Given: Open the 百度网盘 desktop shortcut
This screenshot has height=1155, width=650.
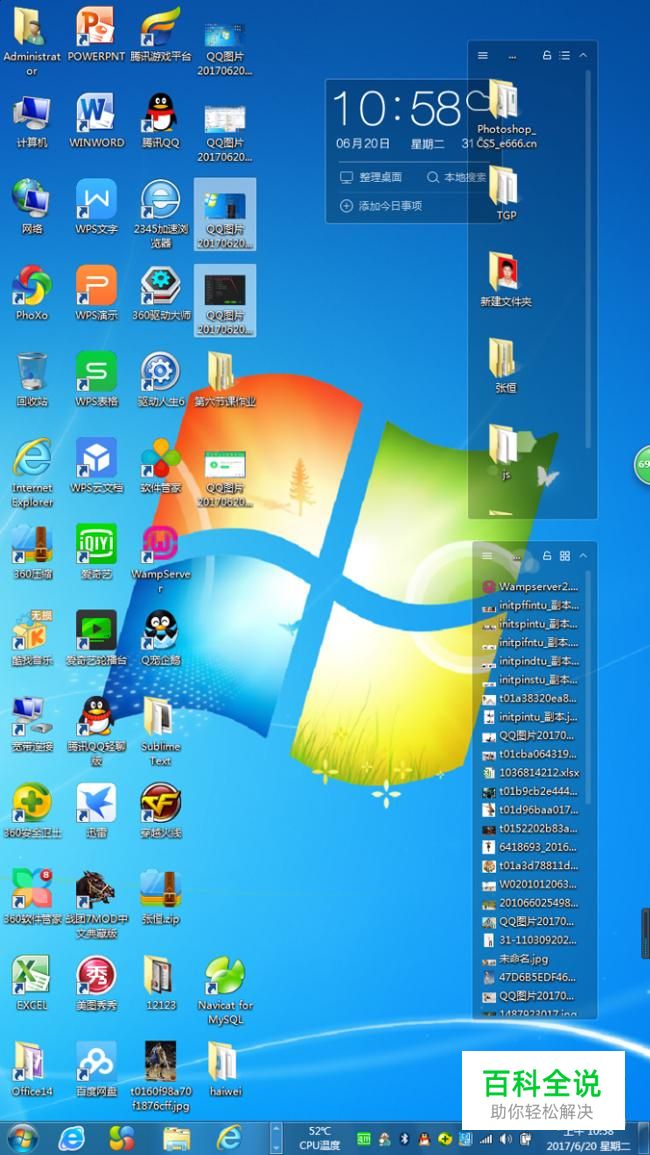Looking at the screenshot, I should pyautogui.click(x=97, y=1069).
